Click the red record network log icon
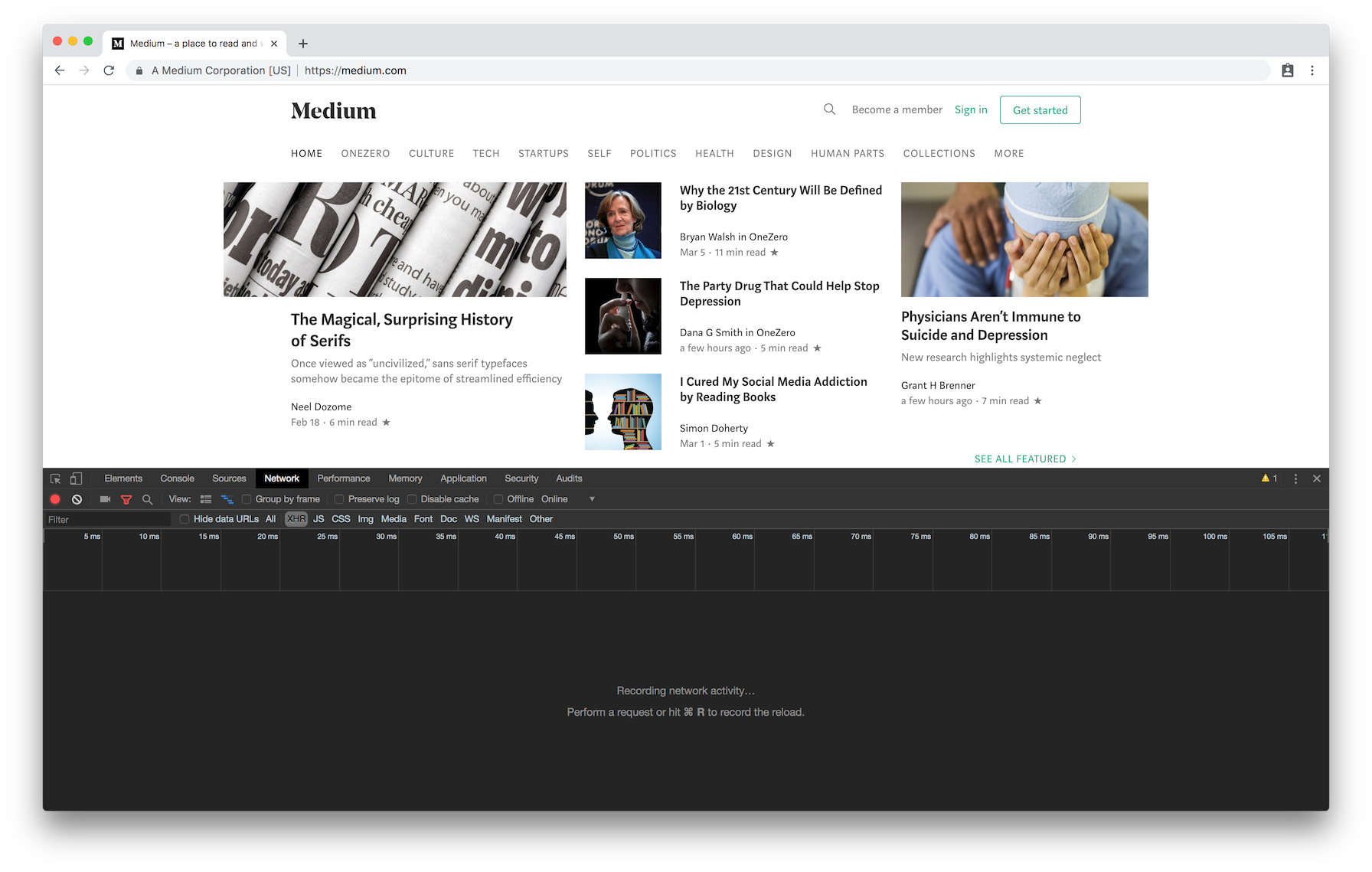This screenshot has height=872, width=1372. 54,498
